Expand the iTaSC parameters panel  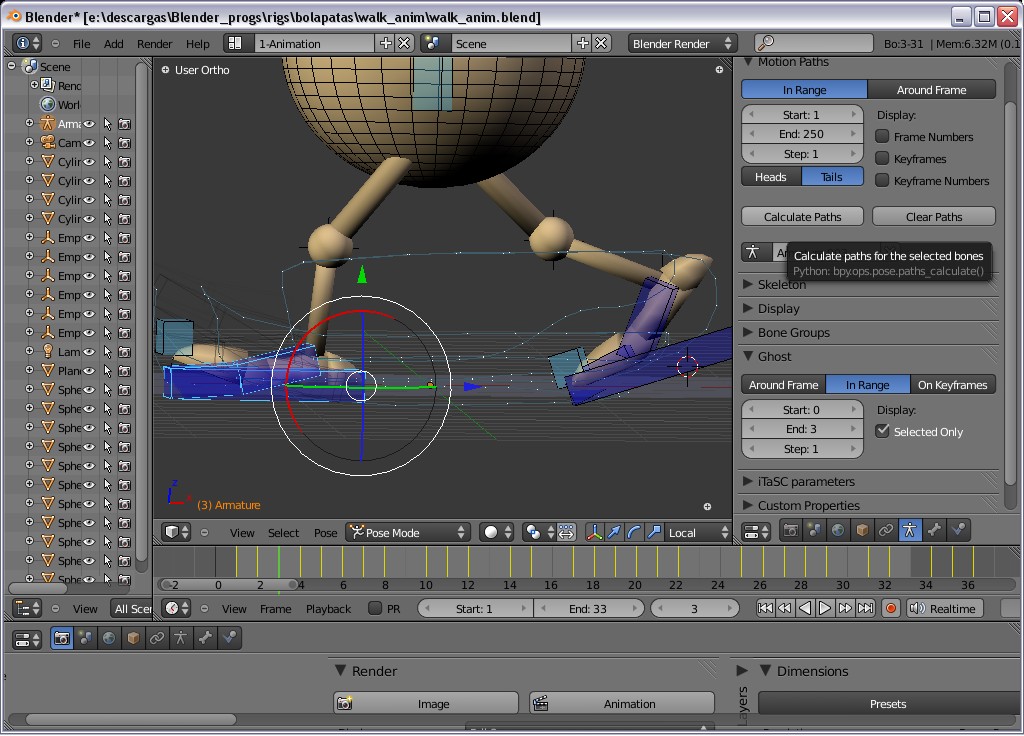click(748, 481)
